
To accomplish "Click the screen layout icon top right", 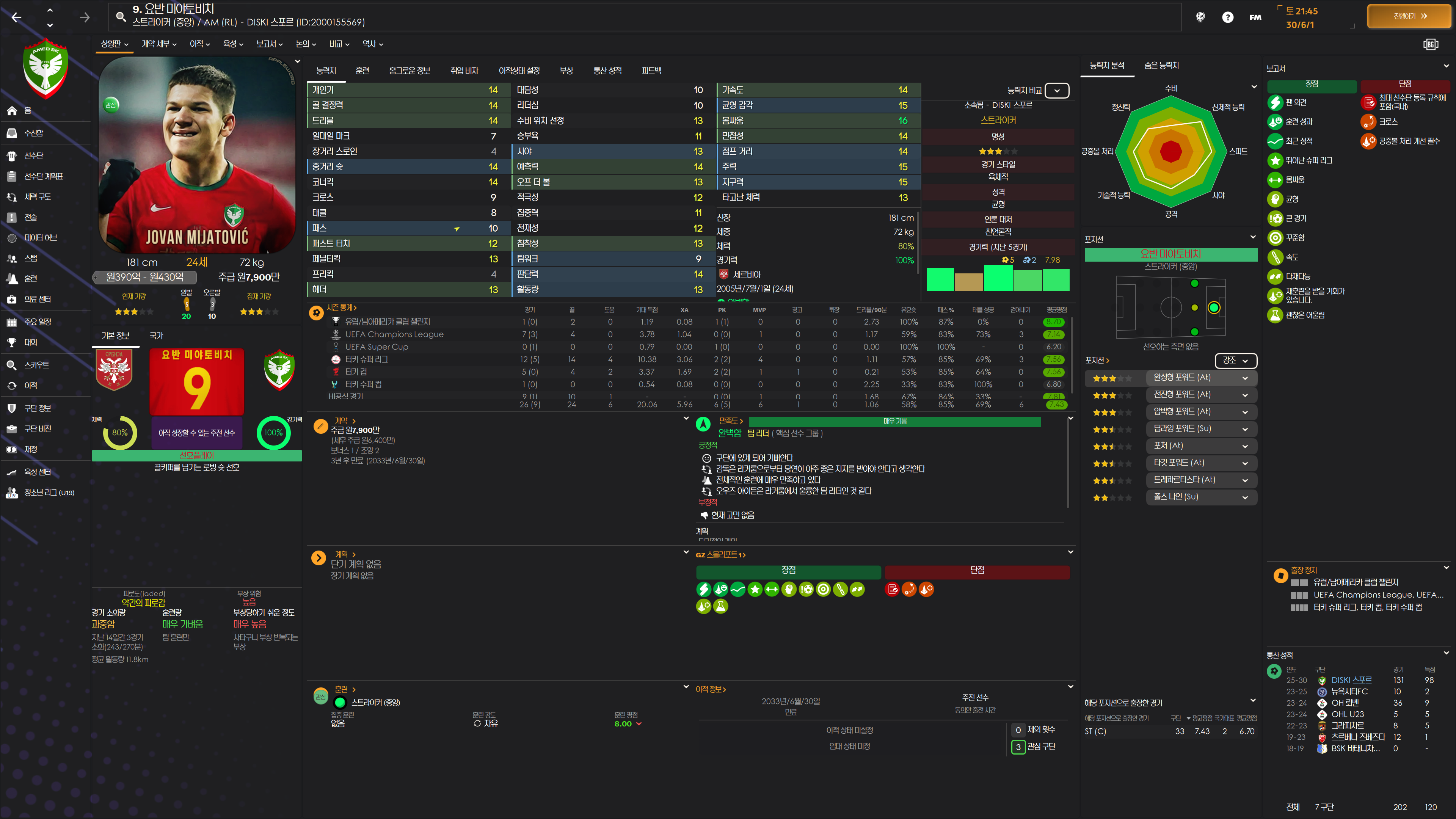I will [1431, 44].
